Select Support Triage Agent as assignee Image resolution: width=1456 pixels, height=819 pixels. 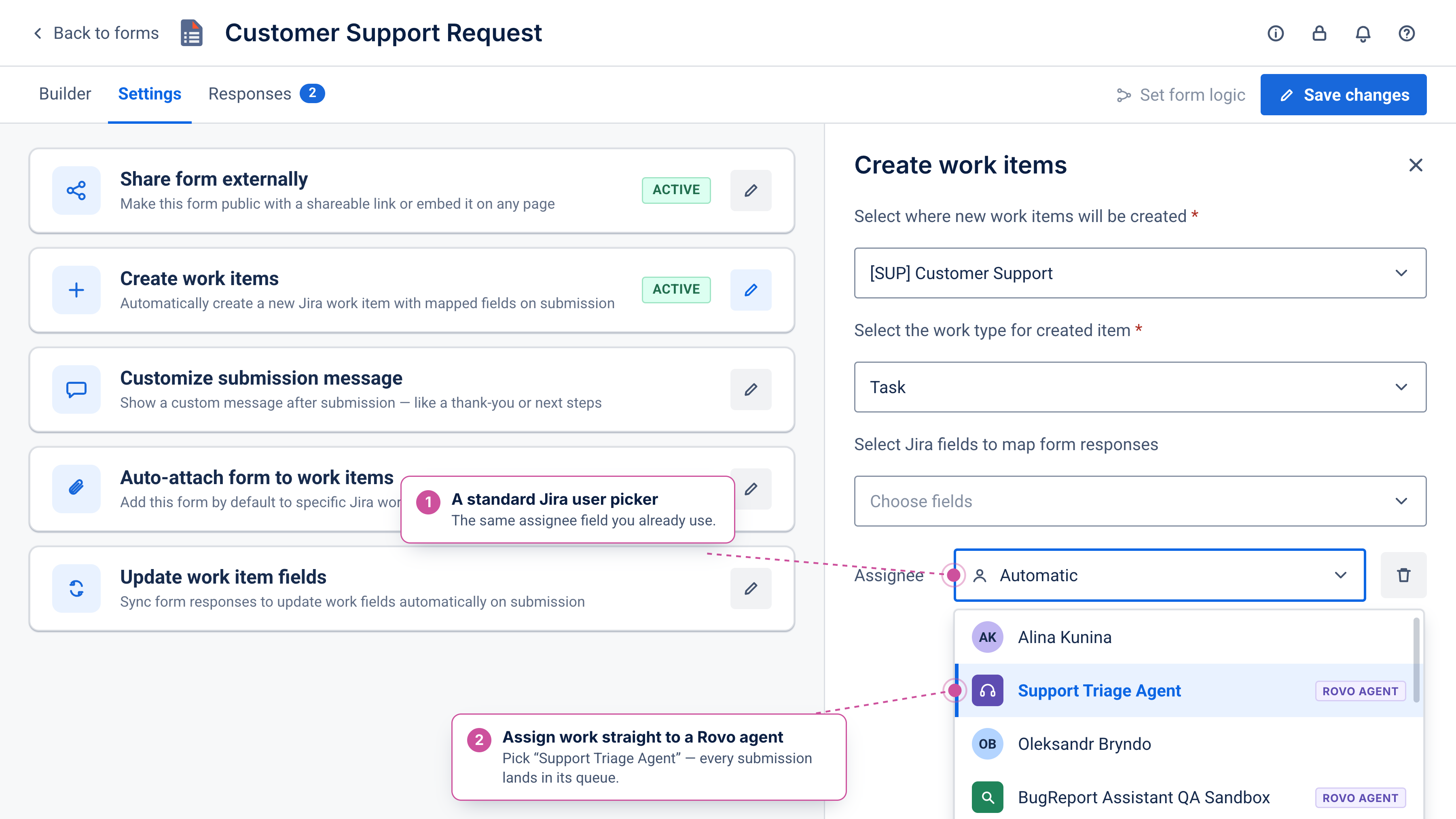pos(1189,690)
